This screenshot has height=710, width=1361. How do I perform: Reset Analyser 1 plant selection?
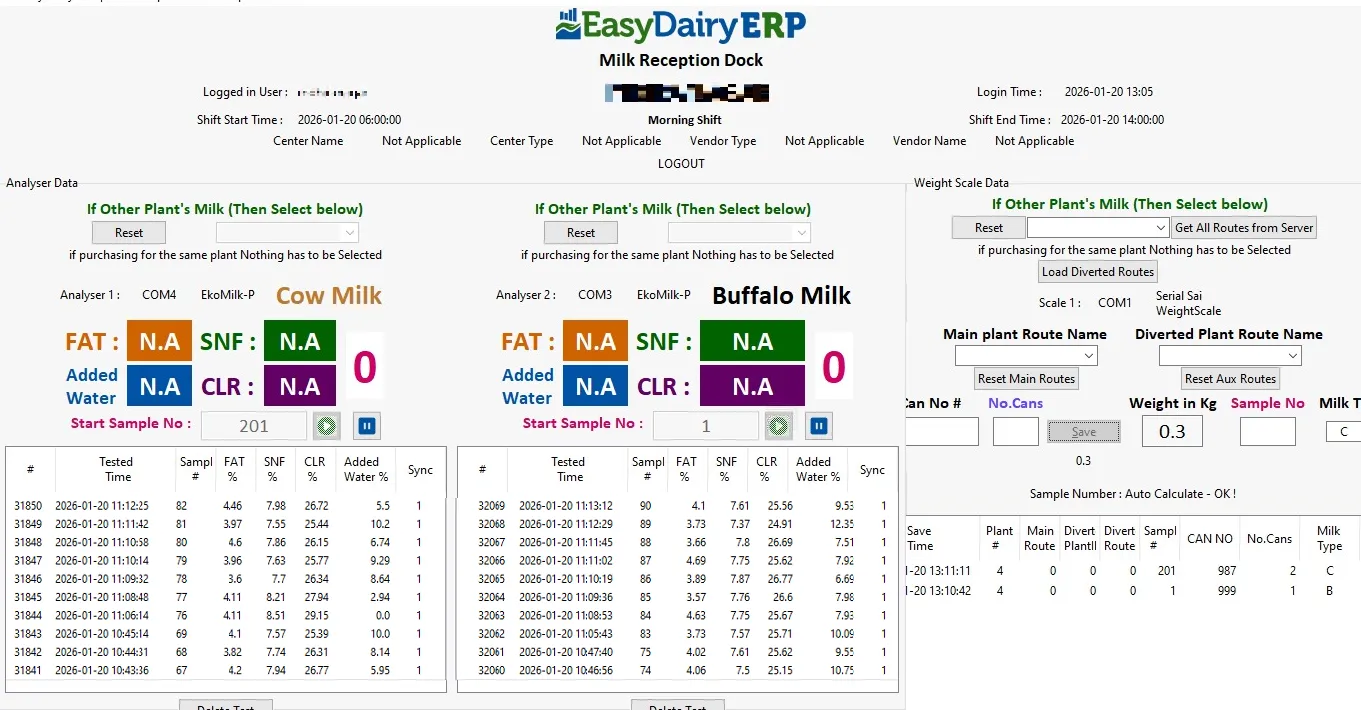[128, 232]
